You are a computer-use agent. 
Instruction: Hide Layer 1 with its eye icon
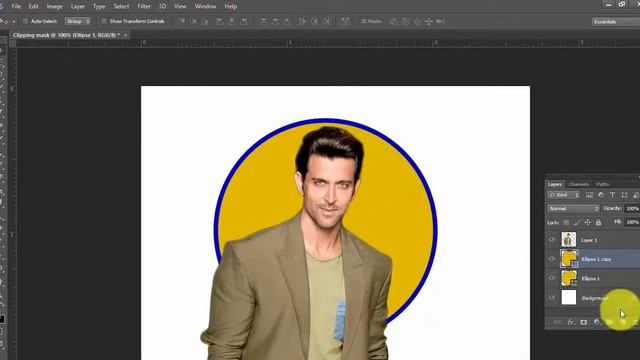point(552,240)
